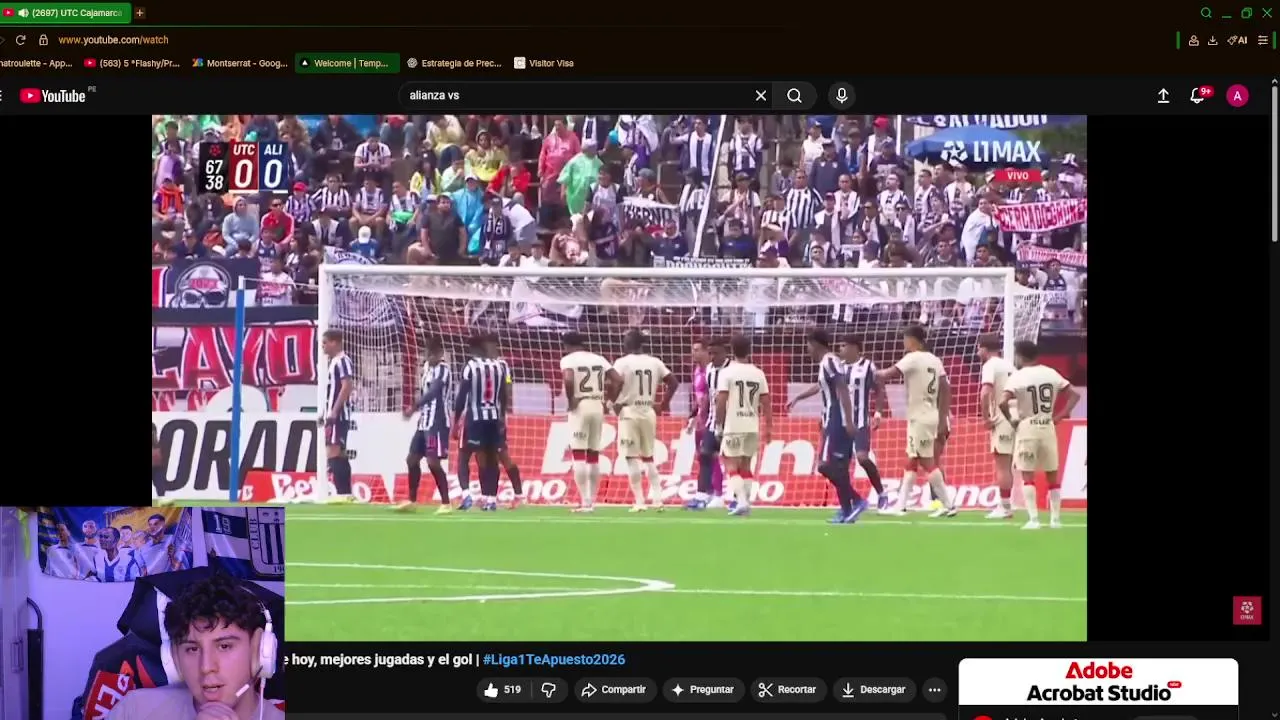Clip the video with Recortar button
Viewport: 1280px width, 720px height.
click(787, 690)
